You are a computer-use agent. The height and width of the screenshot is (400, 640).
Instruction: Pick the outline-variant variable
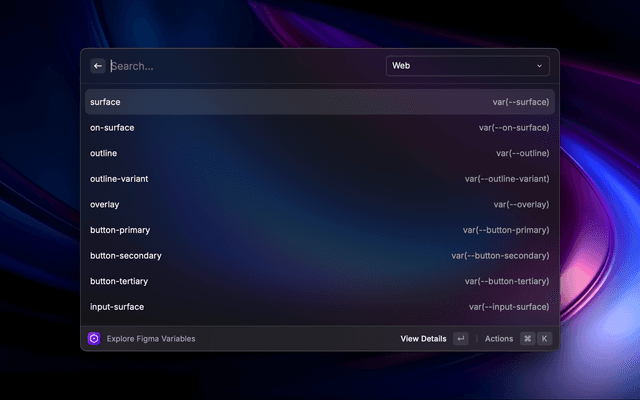pyautogui.click(x=319, y=179)
